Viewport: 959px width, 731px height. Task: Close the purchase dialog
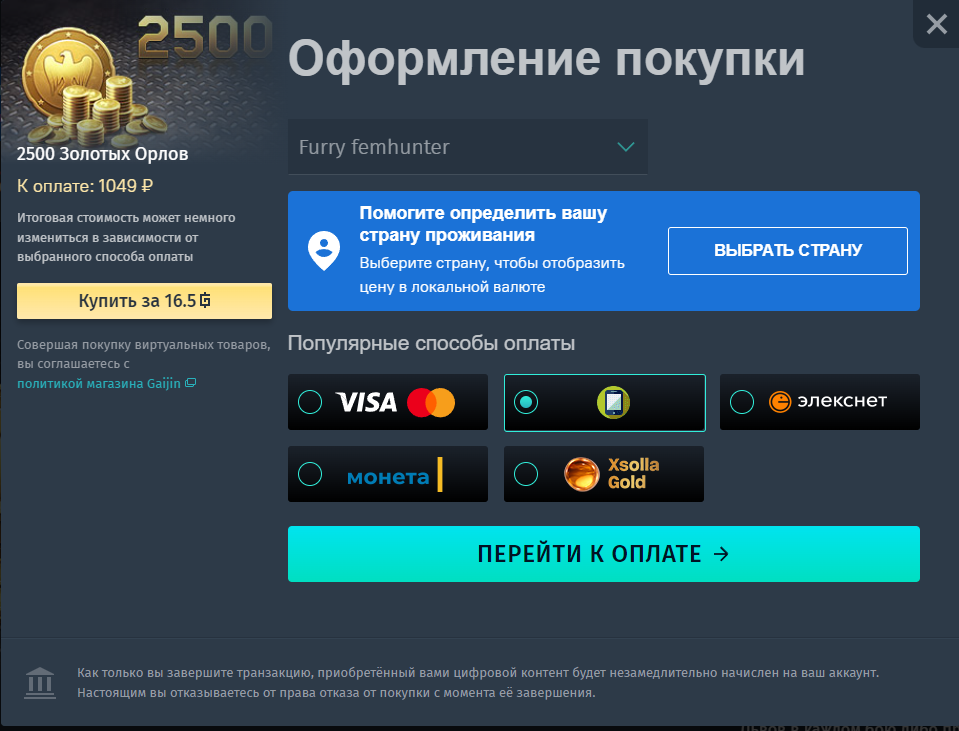click(x=936, y=24)
